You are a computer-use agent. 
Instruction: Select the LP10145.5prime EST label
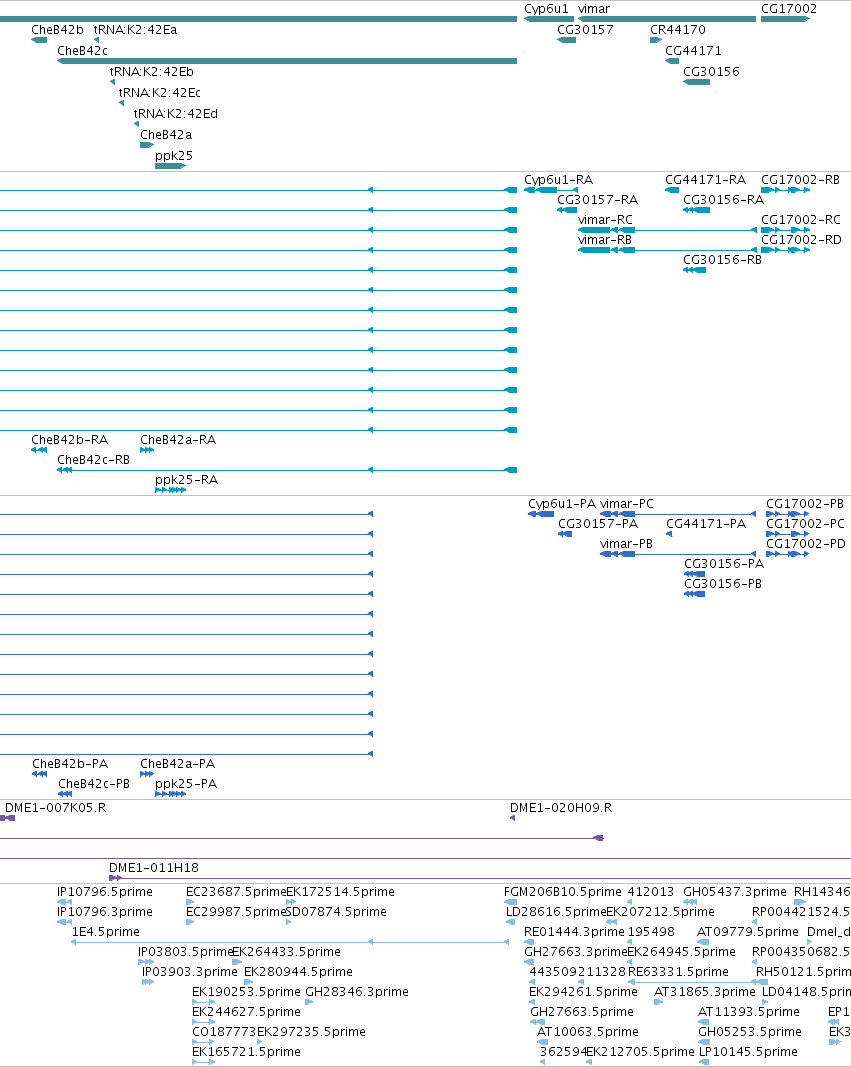[748, 1052]
